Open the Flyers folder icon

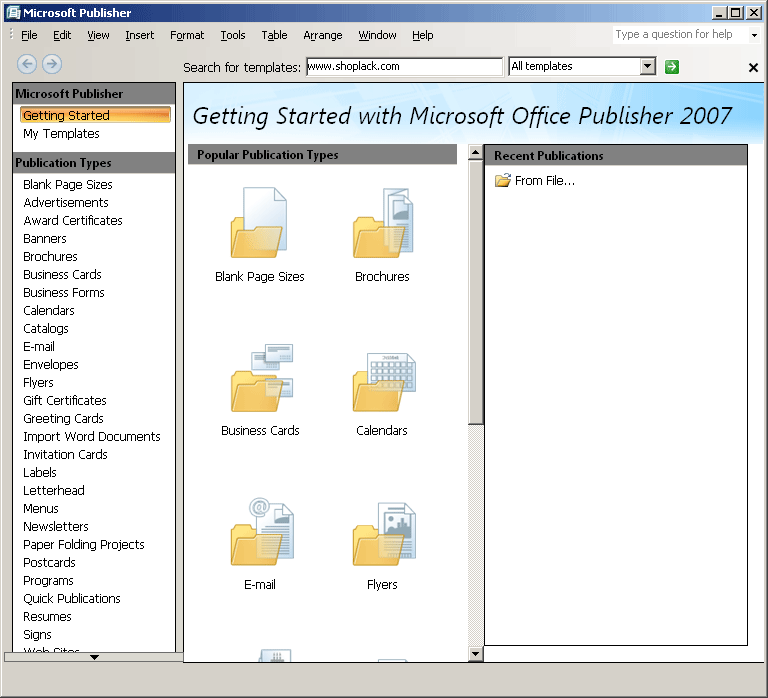point(384,533)
